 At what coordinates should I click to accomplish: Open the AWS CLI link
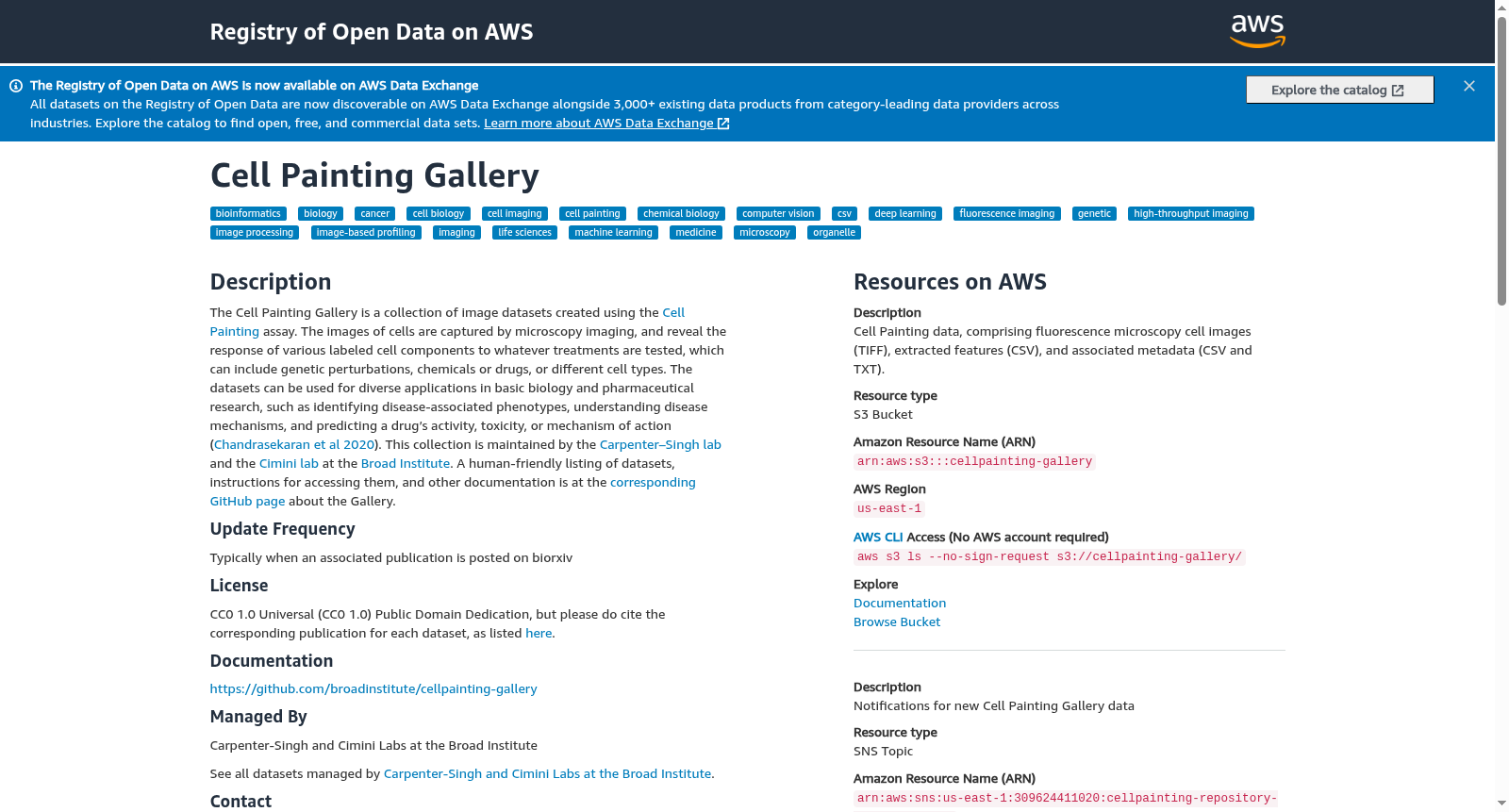coord(878,538)
